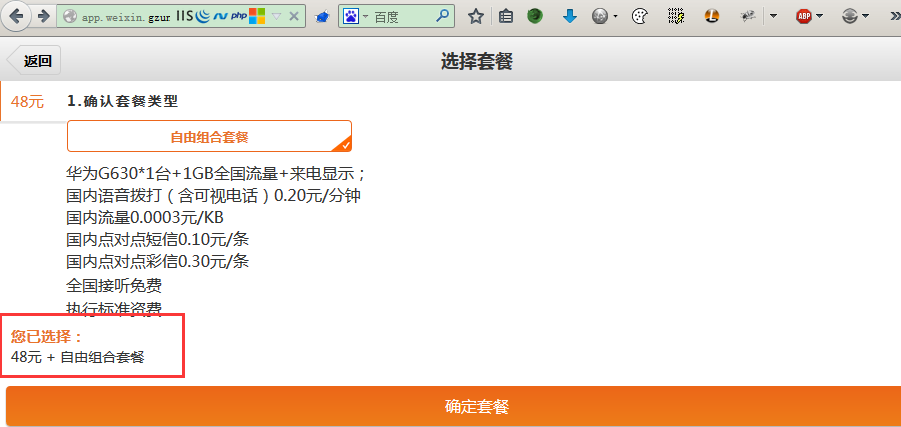The height and width of the screenshot is (427, 901).
Task: Go back with the browser back arrow
Action: (17, 16)
